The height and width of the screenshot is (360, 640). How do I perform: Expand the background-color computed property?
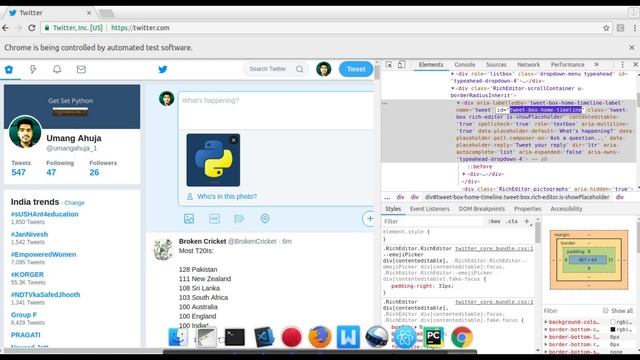tap(546, 322)
